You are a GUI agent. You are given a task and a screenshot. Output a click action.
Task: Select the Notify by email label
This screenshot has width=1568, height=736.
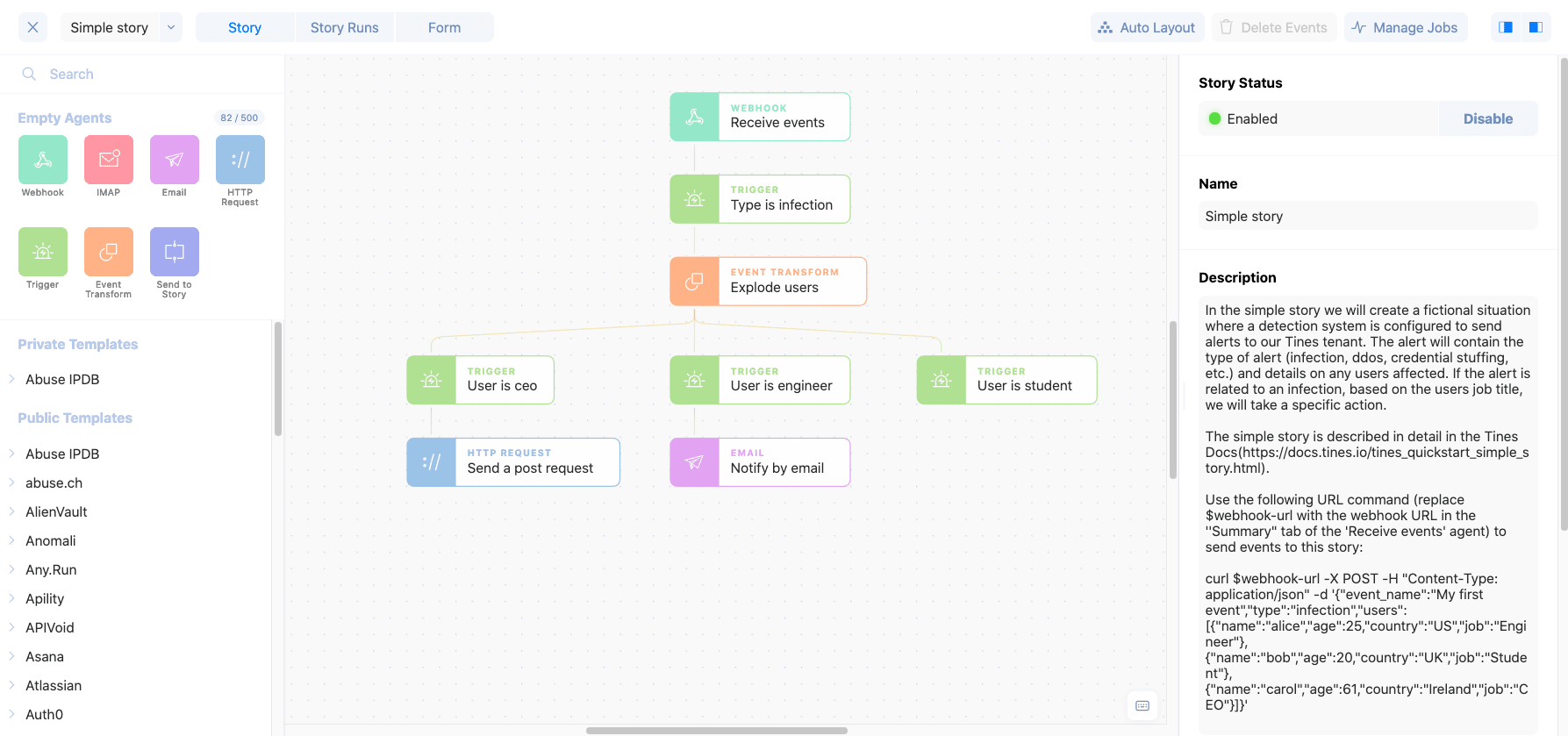pos(777,468)
